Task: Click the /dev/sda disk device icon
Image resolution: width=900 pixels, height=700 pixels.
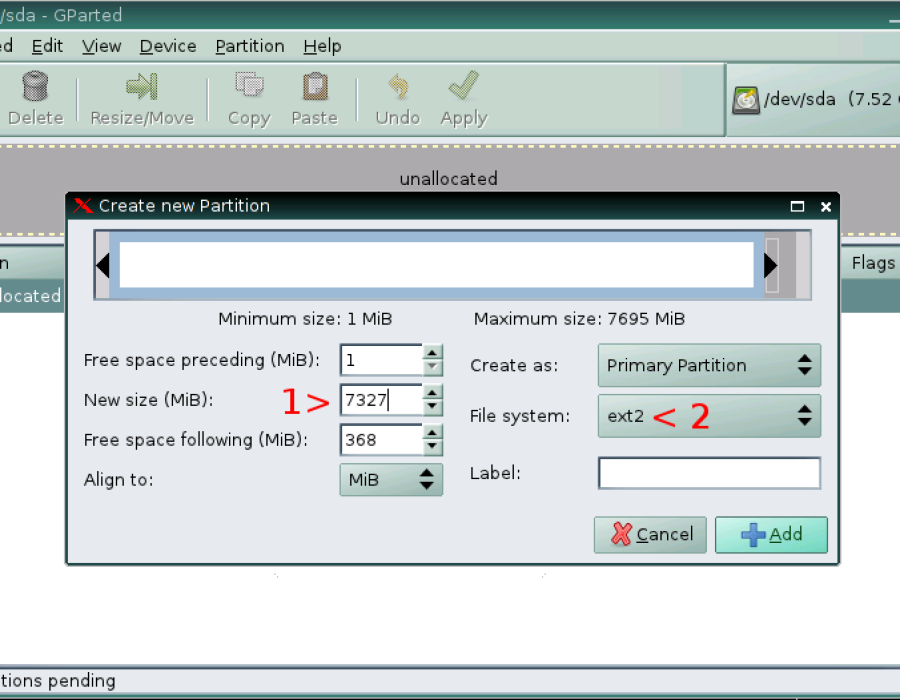Action: 746,100
